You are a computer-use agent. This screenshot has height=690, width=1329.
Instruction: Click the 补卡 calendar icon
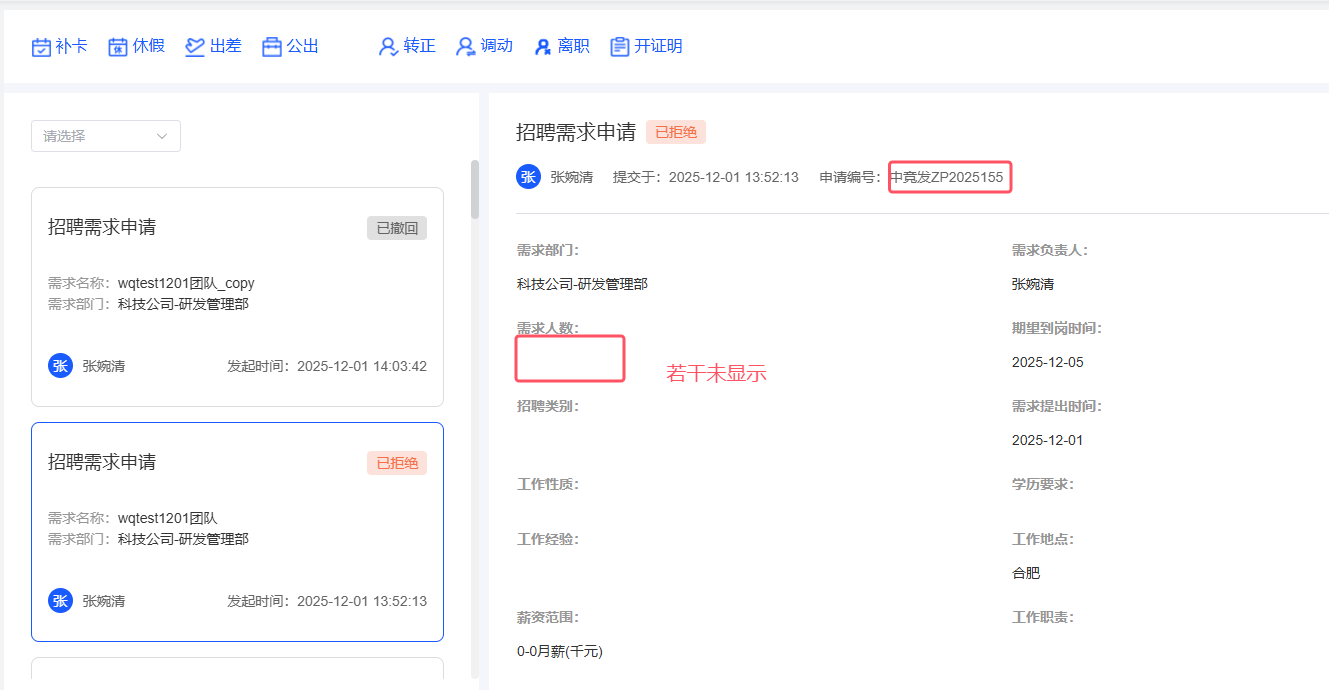click(41, 47)
